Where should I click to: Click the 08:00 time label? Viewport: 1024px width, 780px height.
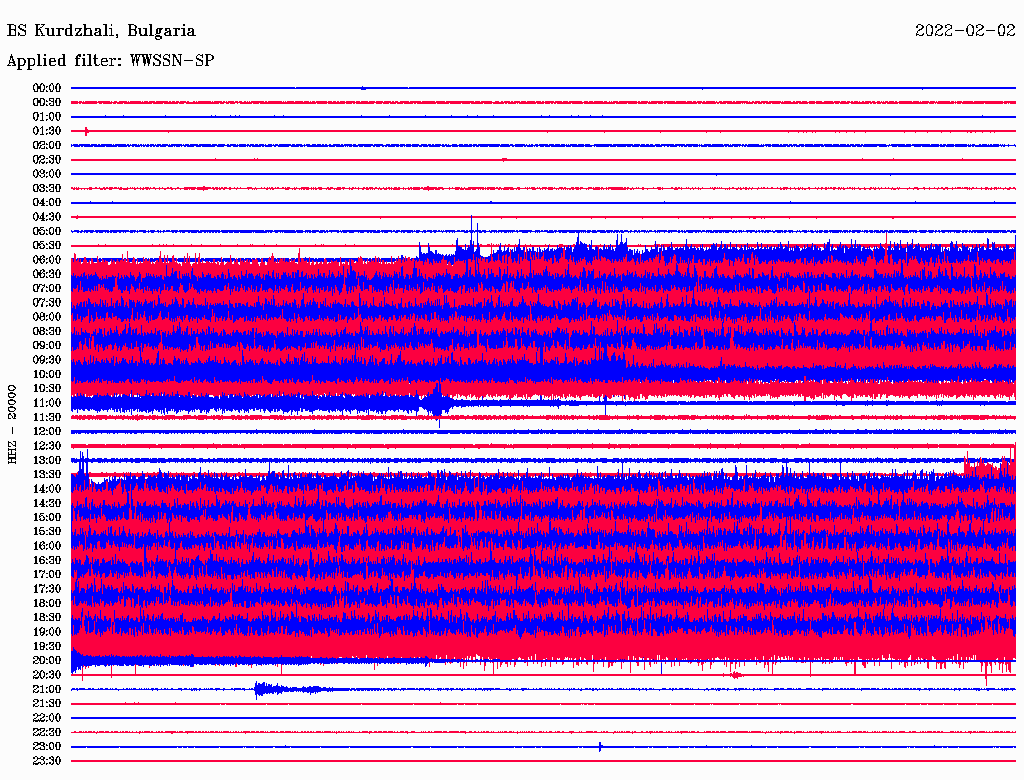pyautogui.click(x=47, y=317)
